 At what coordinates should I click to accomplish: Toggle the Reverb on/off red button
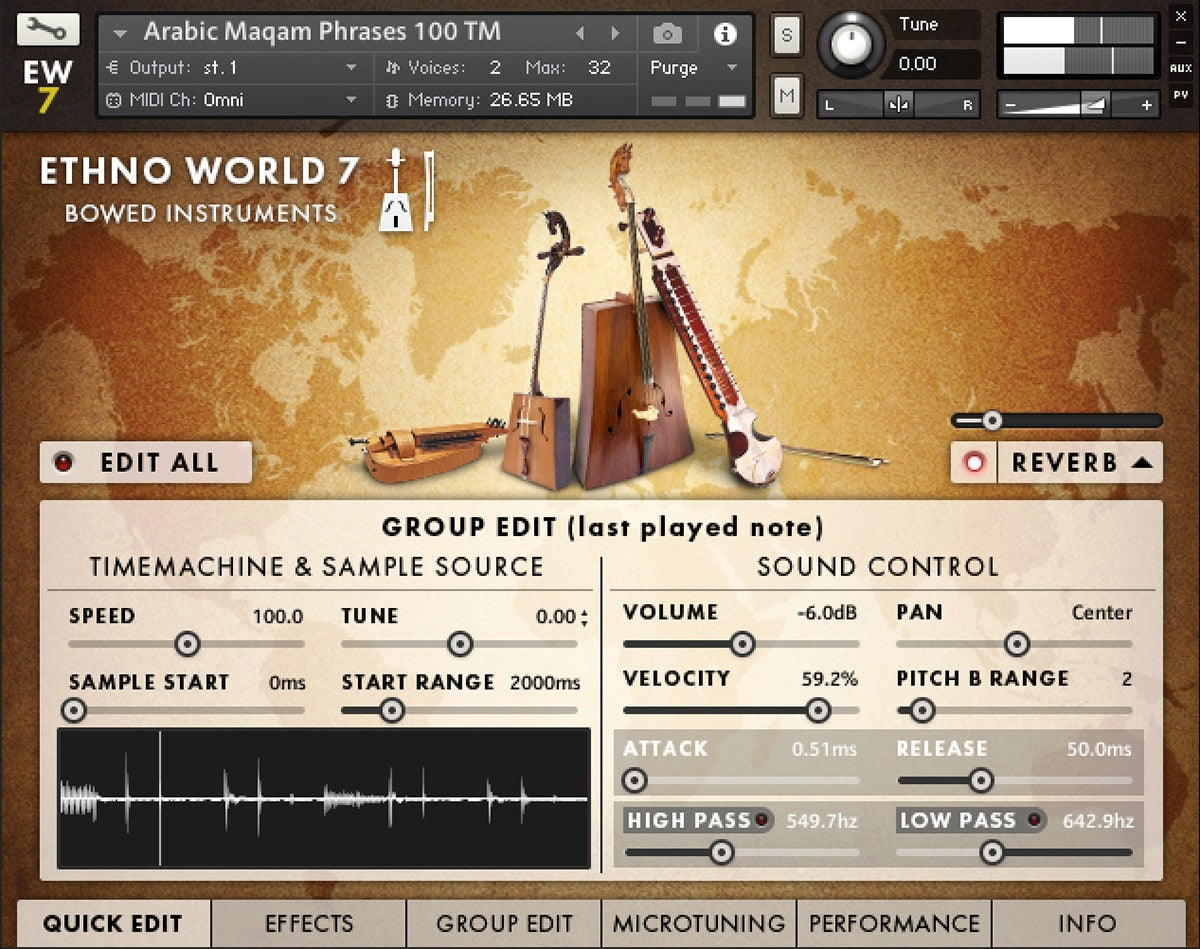[x=974, y=463]
